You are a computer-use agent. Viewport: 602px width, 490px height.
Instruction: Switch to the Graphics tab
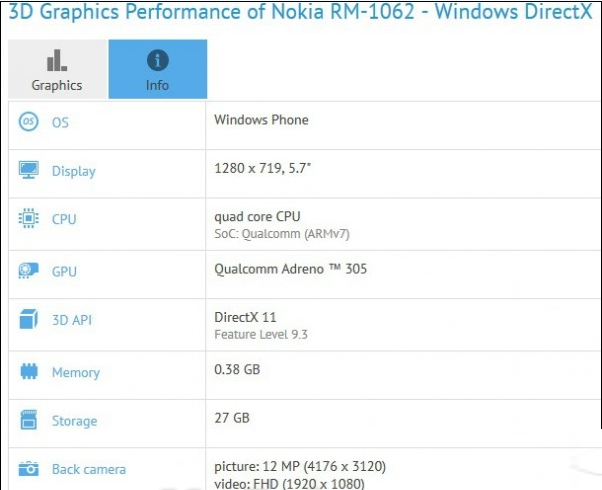pos(57,69)
